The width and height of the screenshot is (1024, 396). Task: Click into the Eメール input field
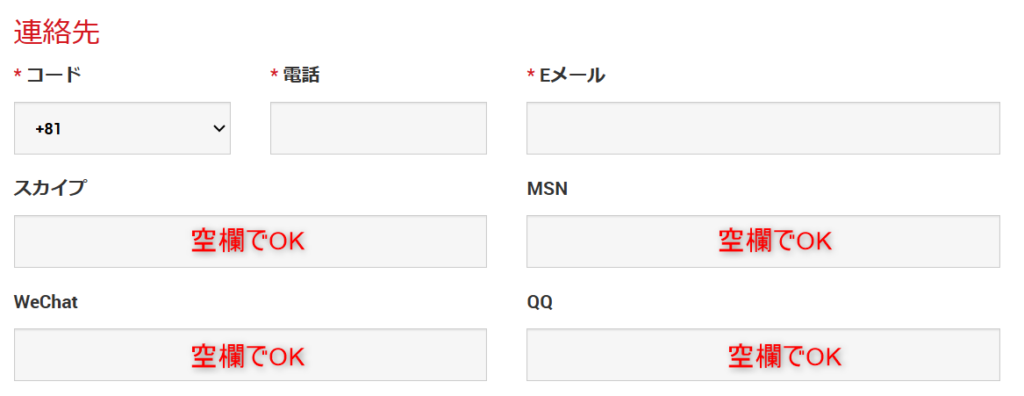pyautogui.click(x=763, y=128)
